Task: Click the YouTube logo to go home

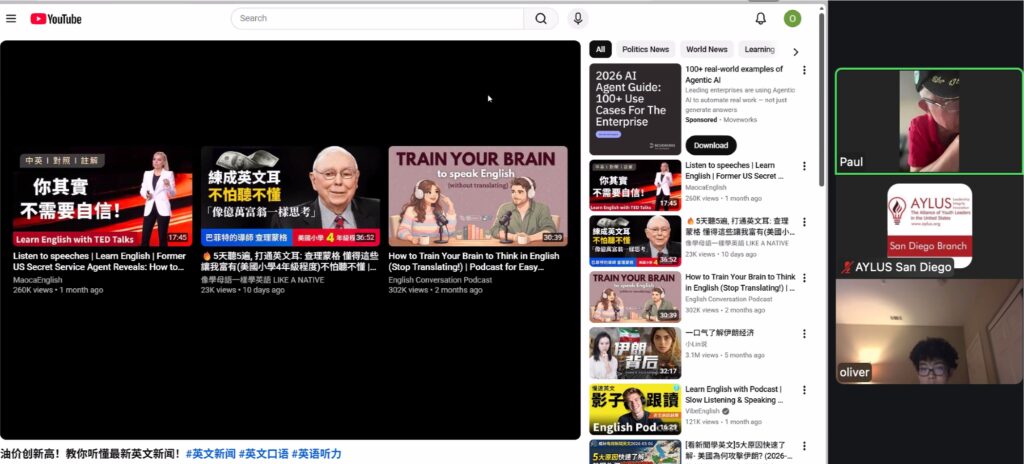Action: point(56,18)
